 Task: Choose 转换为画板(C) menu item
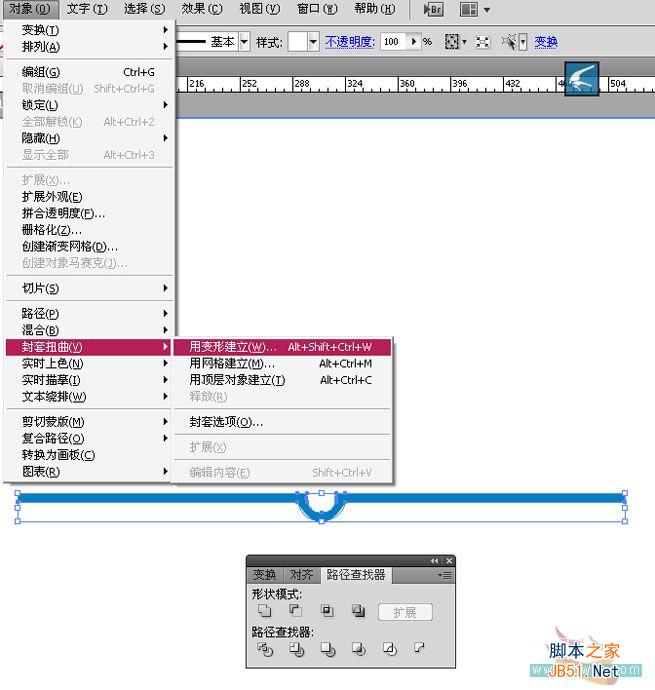point(90,455)
